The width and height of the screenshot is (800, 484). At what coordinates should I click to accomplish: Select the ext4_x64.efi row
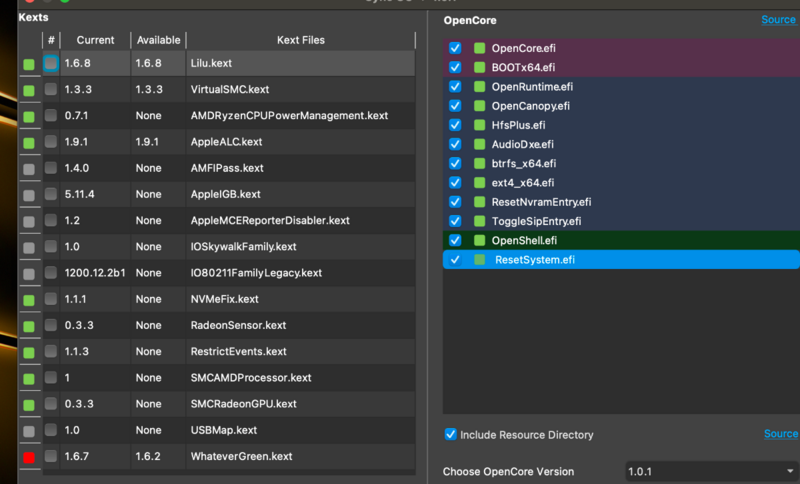click(x=621, y=183)
